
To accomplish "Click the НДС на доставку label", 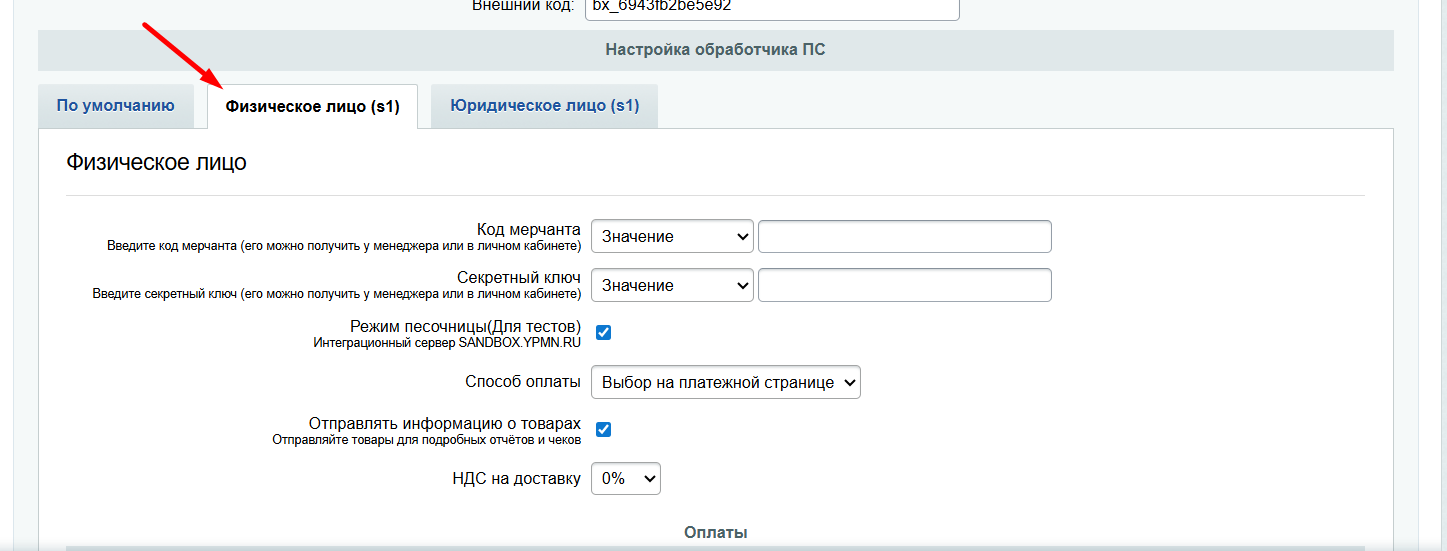I will (x=516, y=479).
